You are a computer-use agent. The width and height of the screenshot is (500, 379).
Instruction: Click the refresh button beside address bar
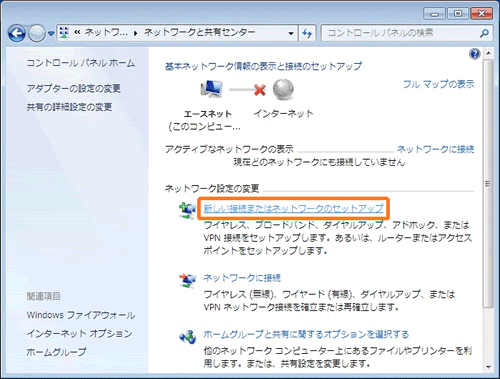coord(307,33)
